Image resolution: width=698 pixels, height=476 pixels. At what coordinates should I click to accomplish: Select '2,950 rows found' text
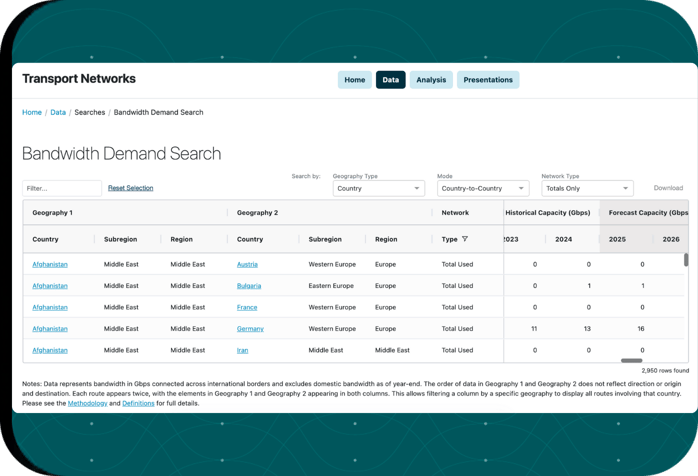coord(665,370)
